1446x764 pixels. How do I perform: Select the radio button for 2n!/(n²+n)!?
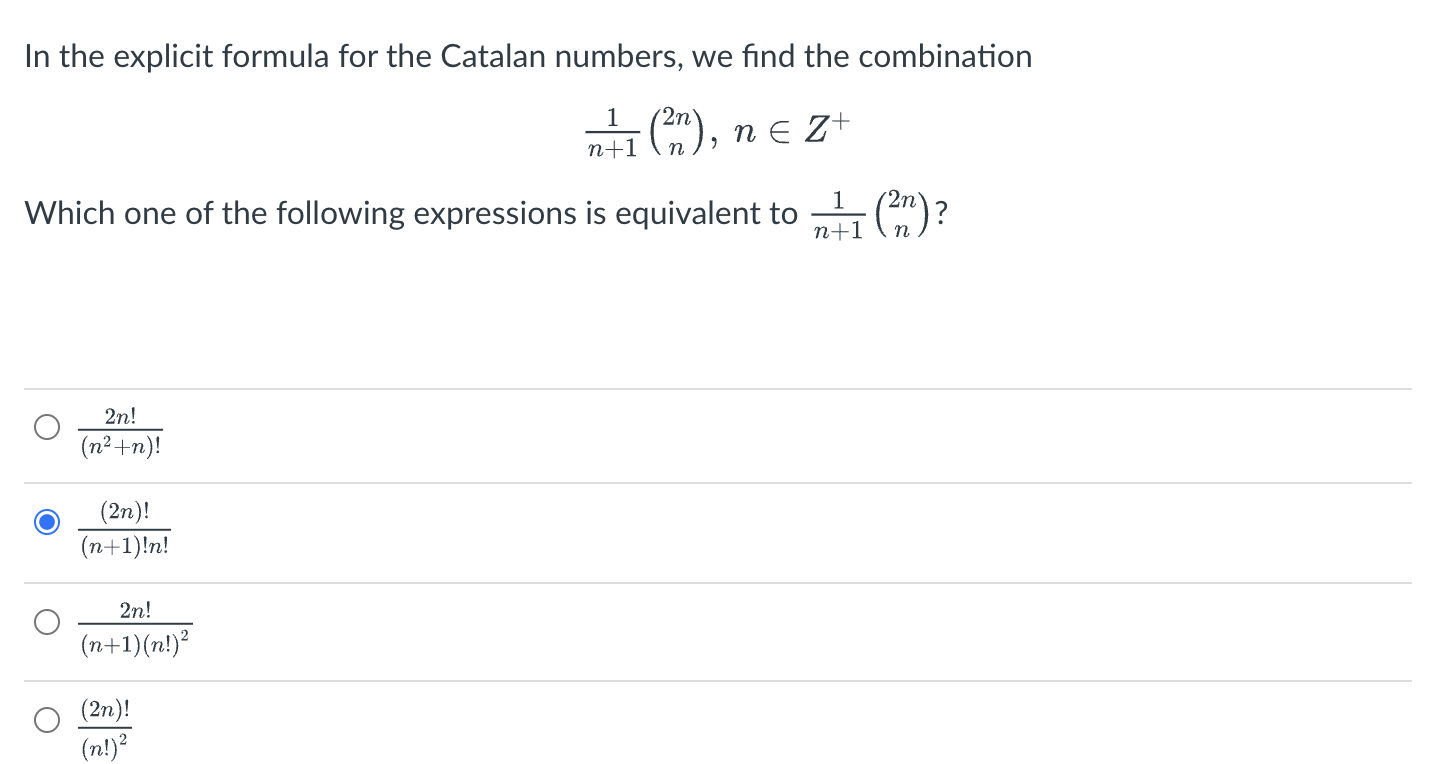tap(46, 427)
